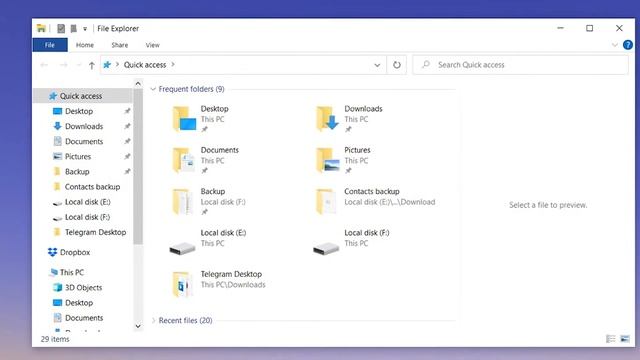Select the Desktop folder icon in Frequent folders
The width and height of the screenshot is (640, 360).
184,118
